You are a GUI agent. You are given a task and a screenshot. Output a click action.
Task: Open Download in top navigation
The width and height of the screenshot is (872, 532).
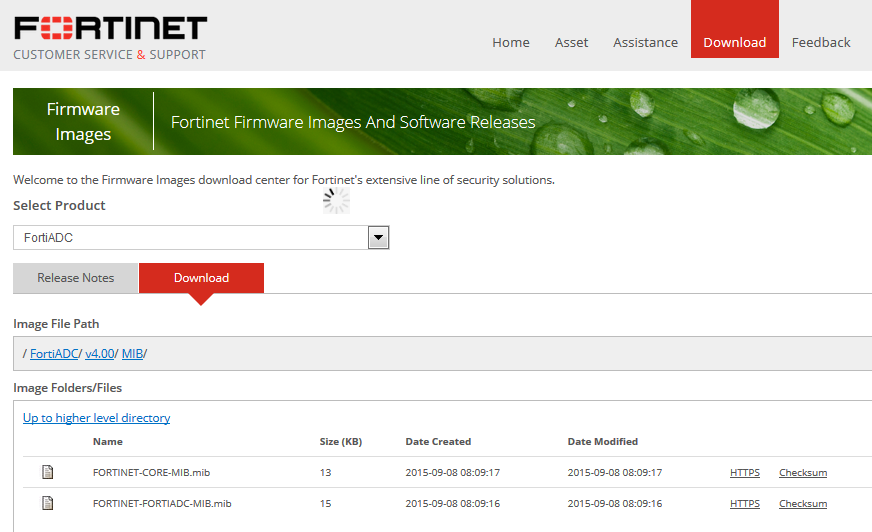pos(735,29)
